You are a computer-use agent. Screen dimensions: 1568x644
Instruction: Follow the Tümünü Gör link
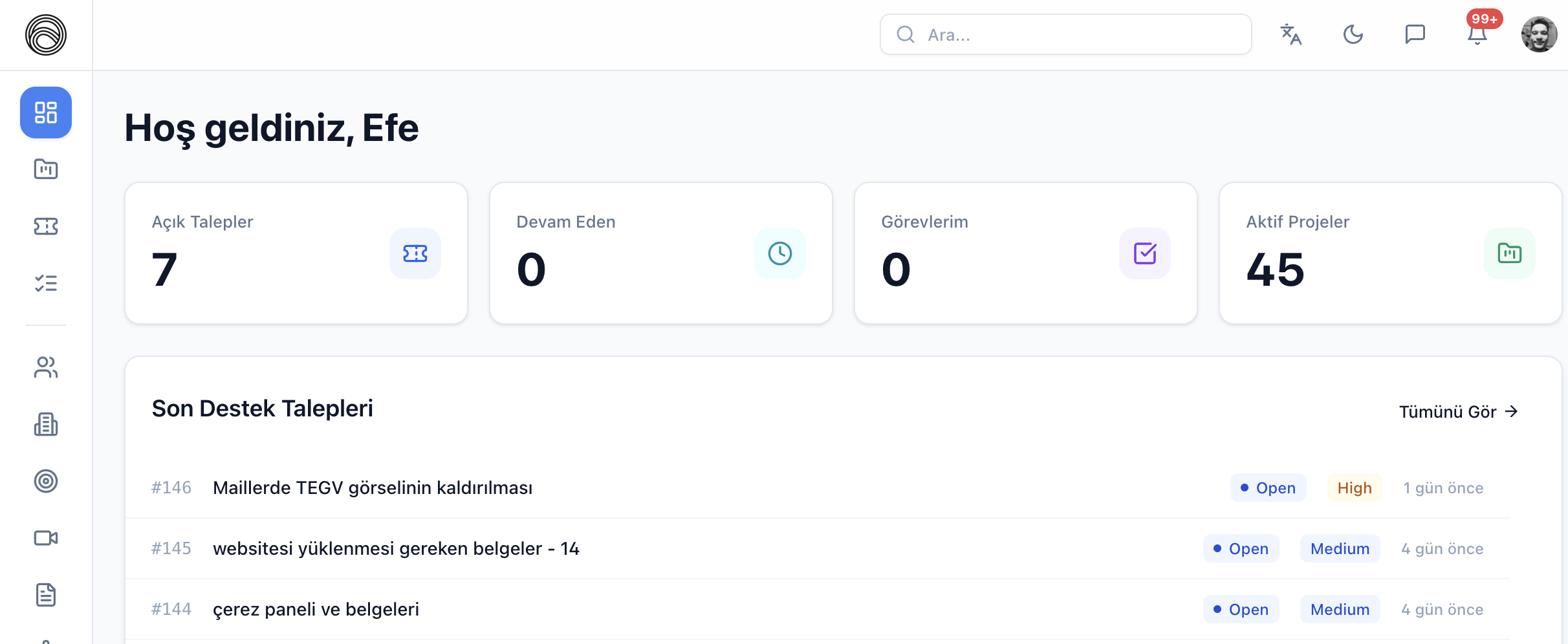click(x=1459, y=412)
